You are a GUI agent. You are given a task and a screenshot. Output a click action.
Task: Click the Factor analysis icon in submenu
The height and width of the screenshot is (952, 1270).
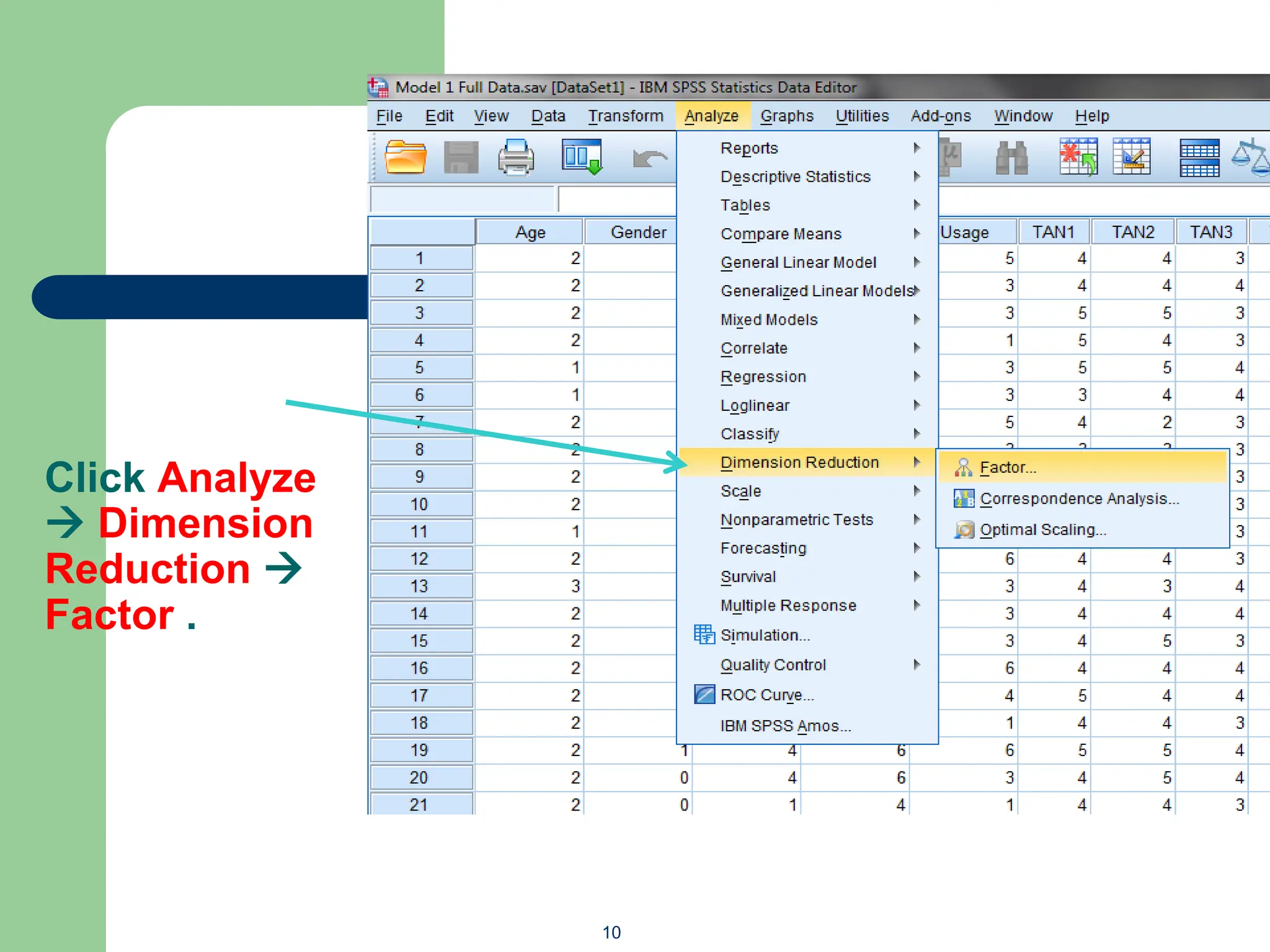[x=963, y=468]
